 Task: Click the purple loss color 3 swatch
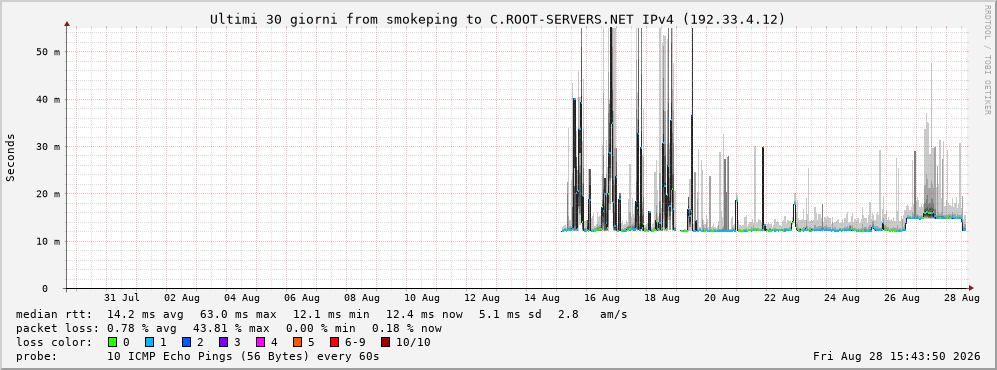pos(223,342)
